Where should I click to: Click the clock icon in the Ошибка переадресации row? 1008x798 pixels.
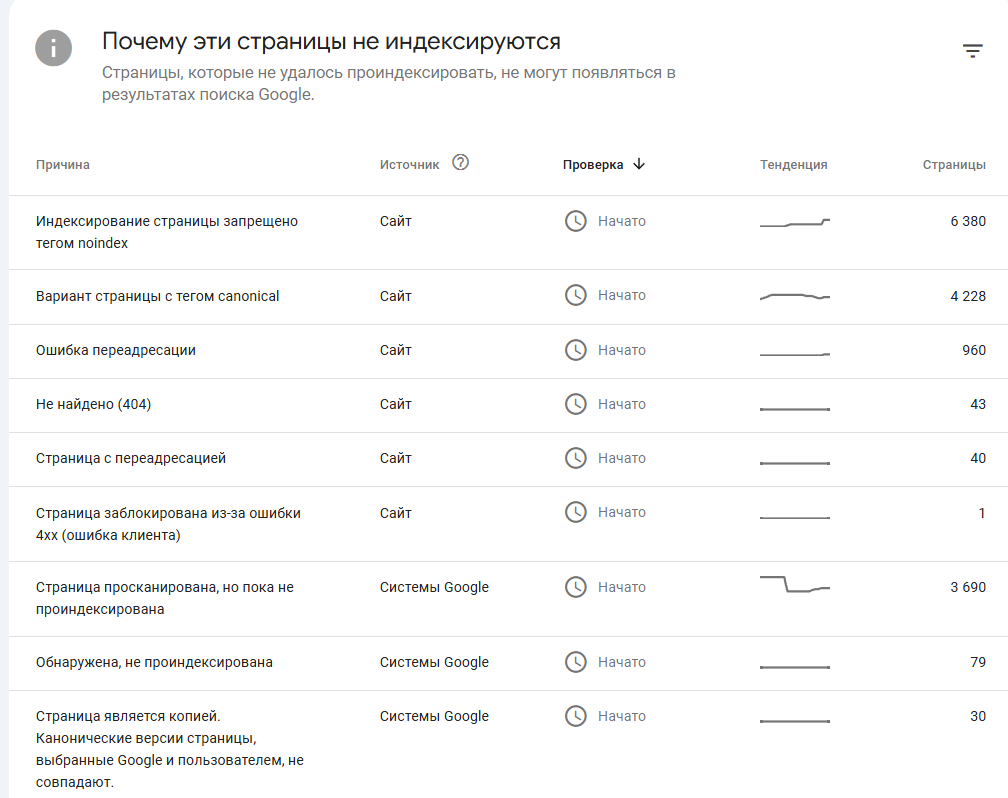click(x=575, y=350)
